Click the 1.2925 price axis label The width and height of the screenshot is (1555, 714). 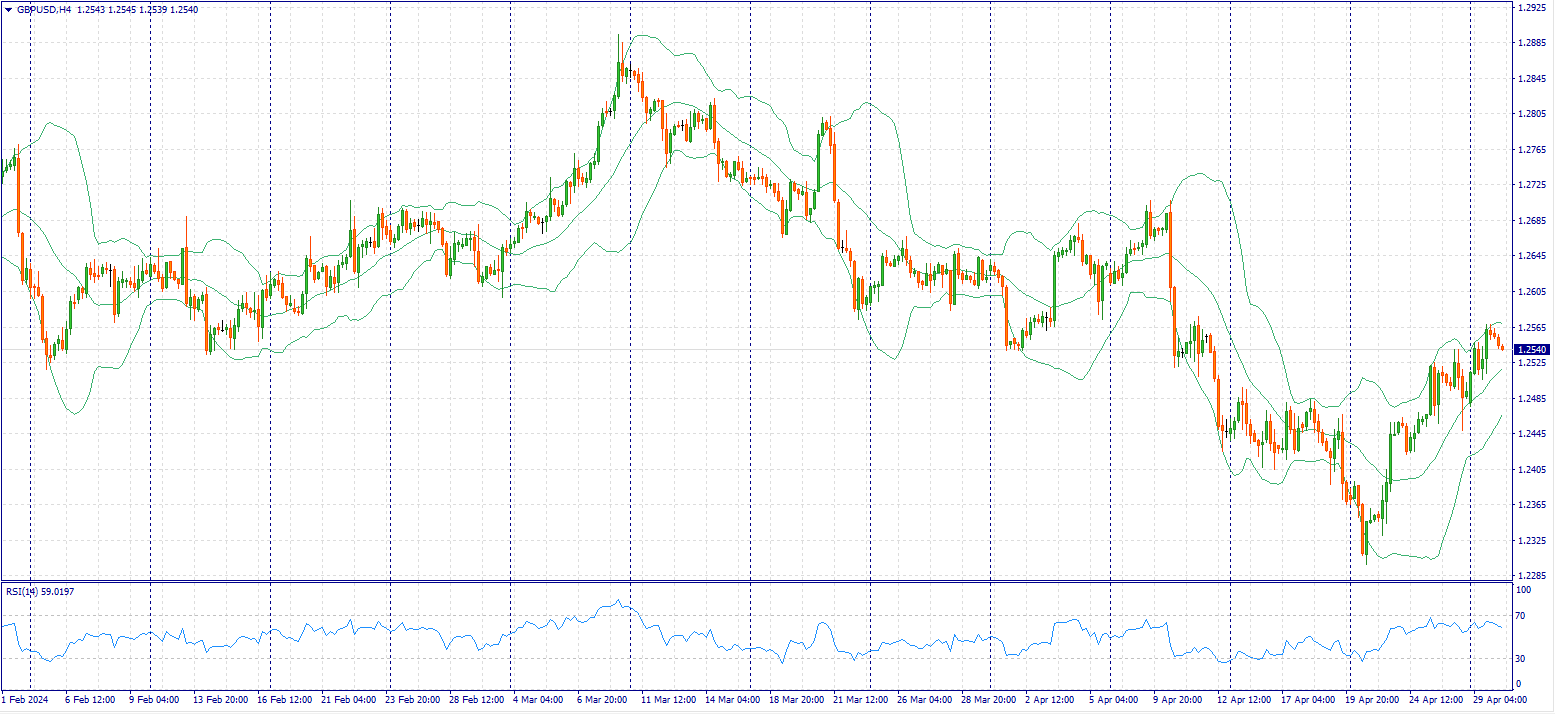[x=1531, y=7]
